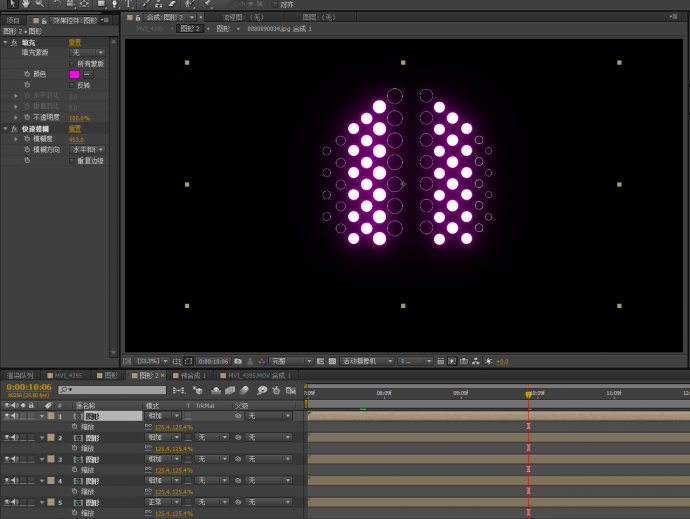
Task: Select the Type (T) tool
Action: [129, 4]
